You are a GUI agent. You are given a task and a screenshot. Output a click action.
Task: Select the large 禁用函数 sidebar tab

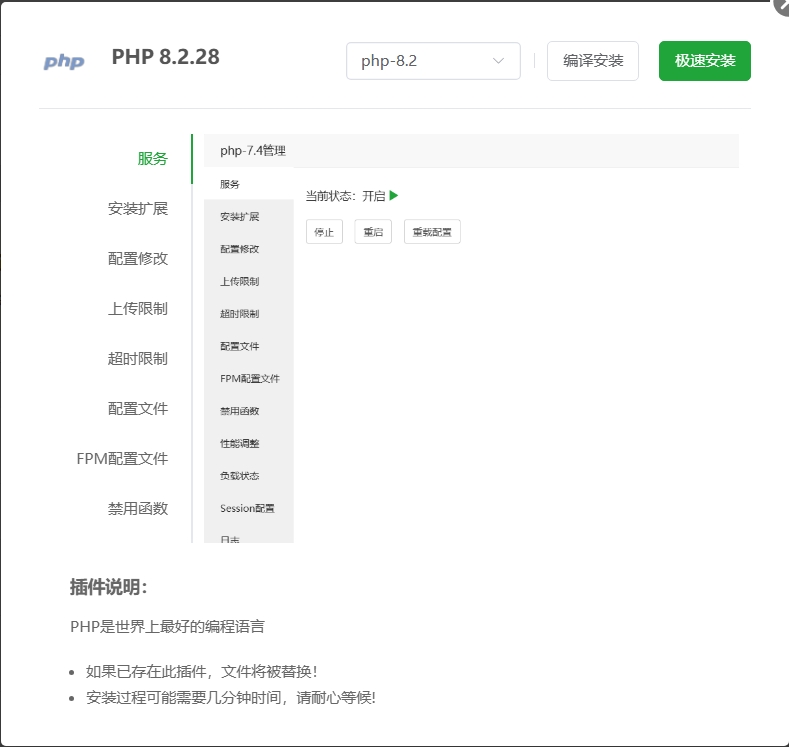138,509
